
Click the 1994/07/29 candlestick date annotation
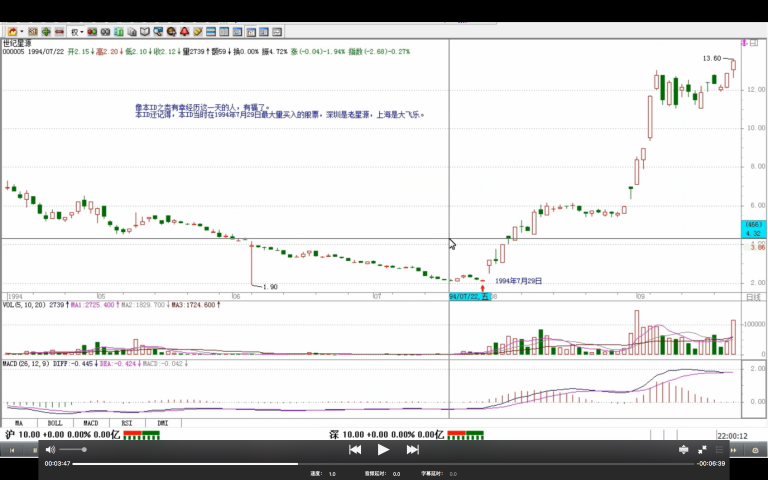[x=518, y=282]
